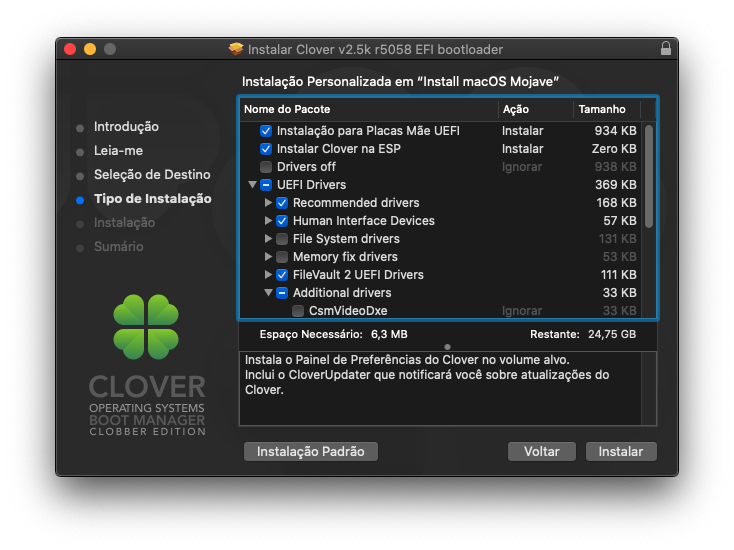Expand Memory fix drivers group
Screen dimensions: 734x550
click(x=268, y=257)
